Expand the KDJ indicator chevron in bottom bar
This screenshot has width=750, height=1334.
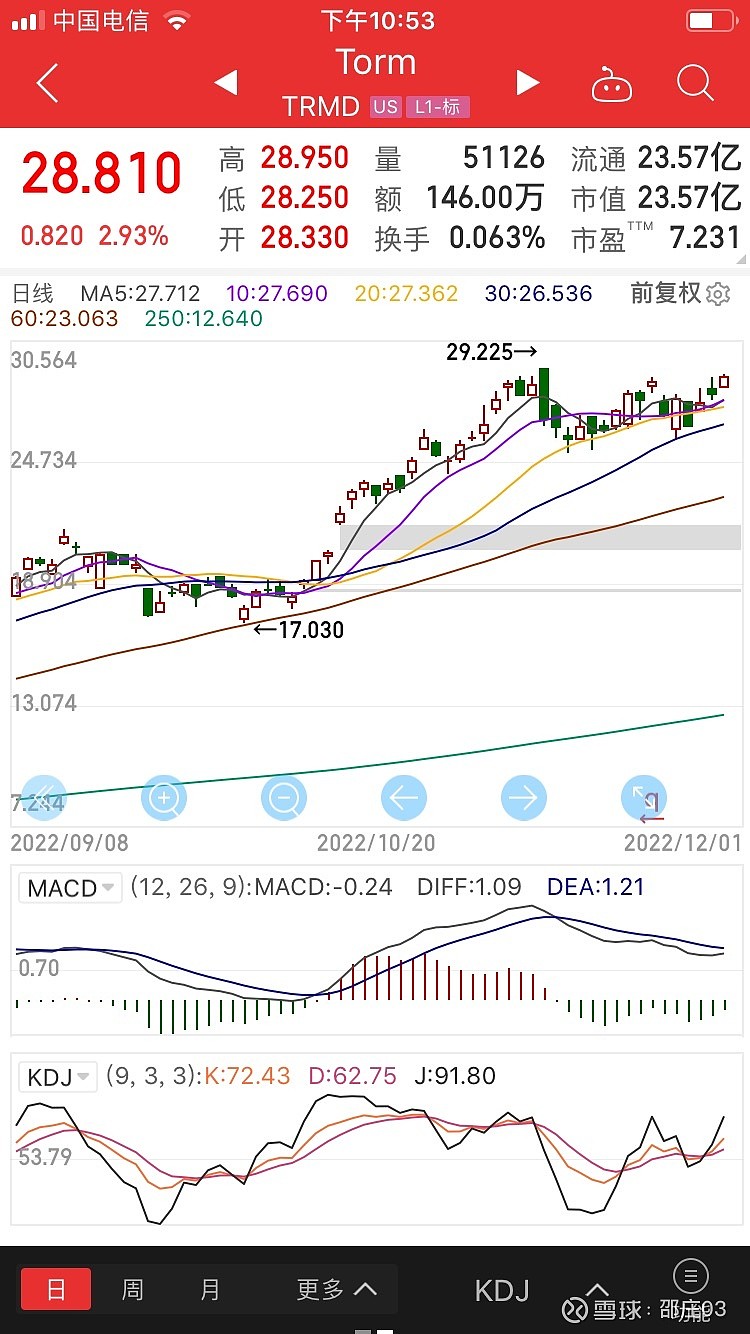coord(597,1290)
